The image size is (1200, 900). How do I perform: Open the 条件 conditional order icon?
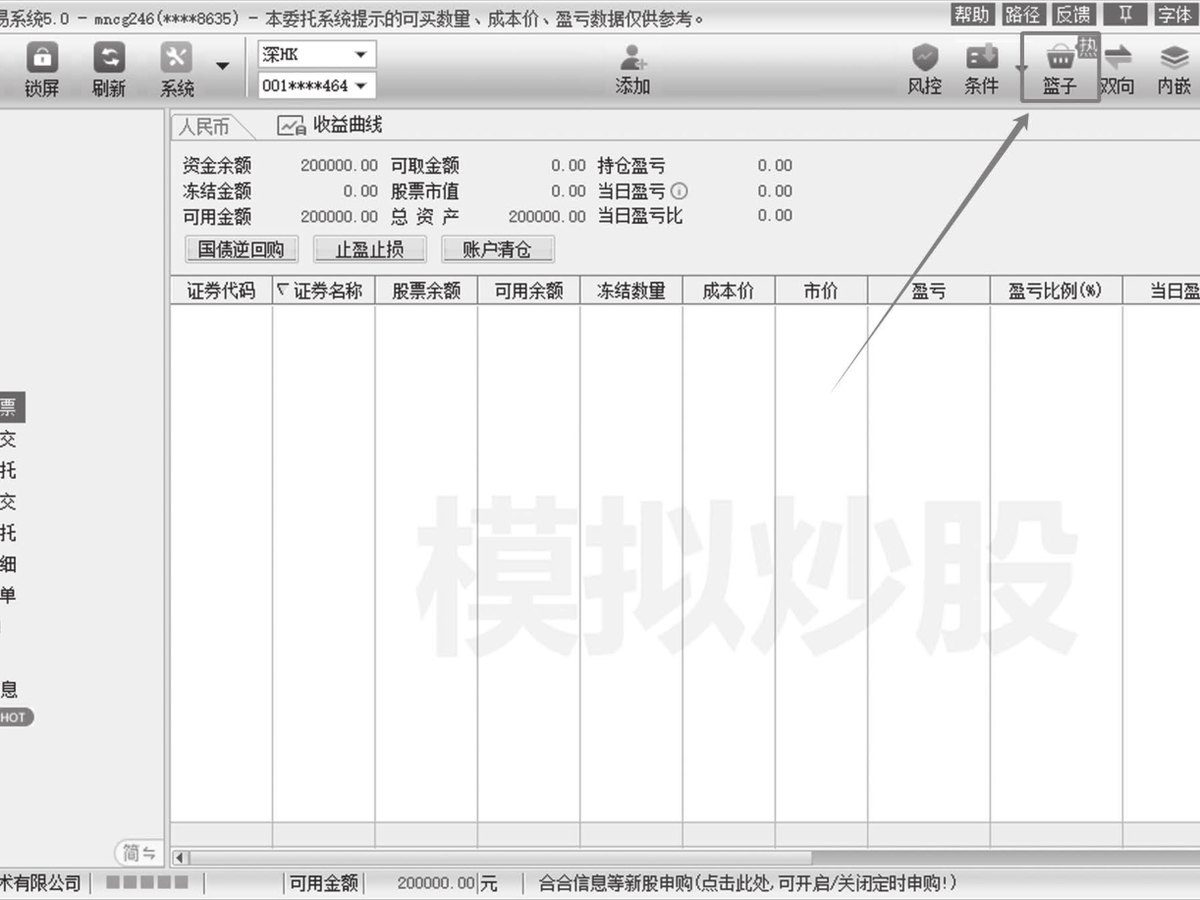(x=982, y=68)
